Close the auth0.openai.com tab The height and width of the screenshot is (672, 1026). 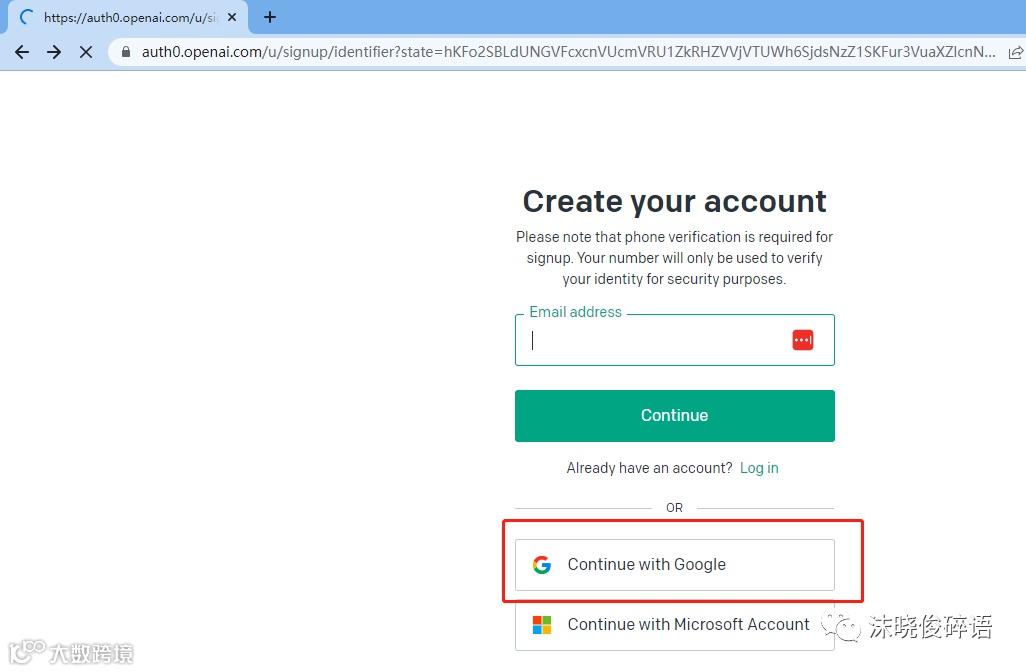click(232, 18)
